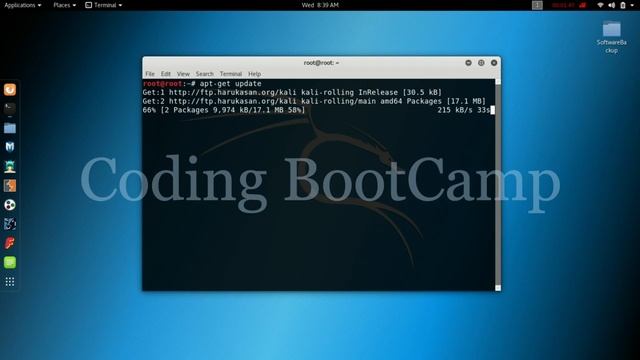Launch Metasploit (M icon) from the dock
The image size is (640, 360).
coord(10,147)
